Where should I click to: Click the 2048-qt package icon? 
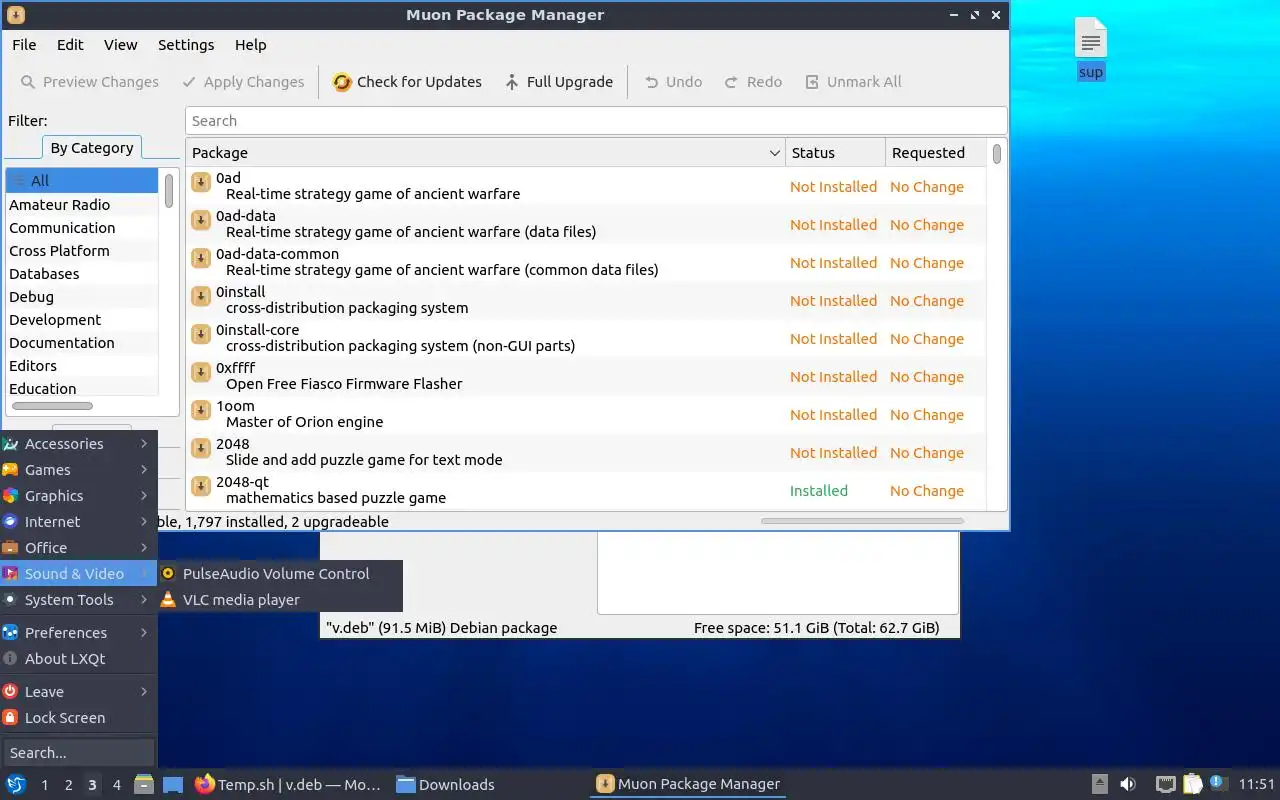(x=200, y=485)
